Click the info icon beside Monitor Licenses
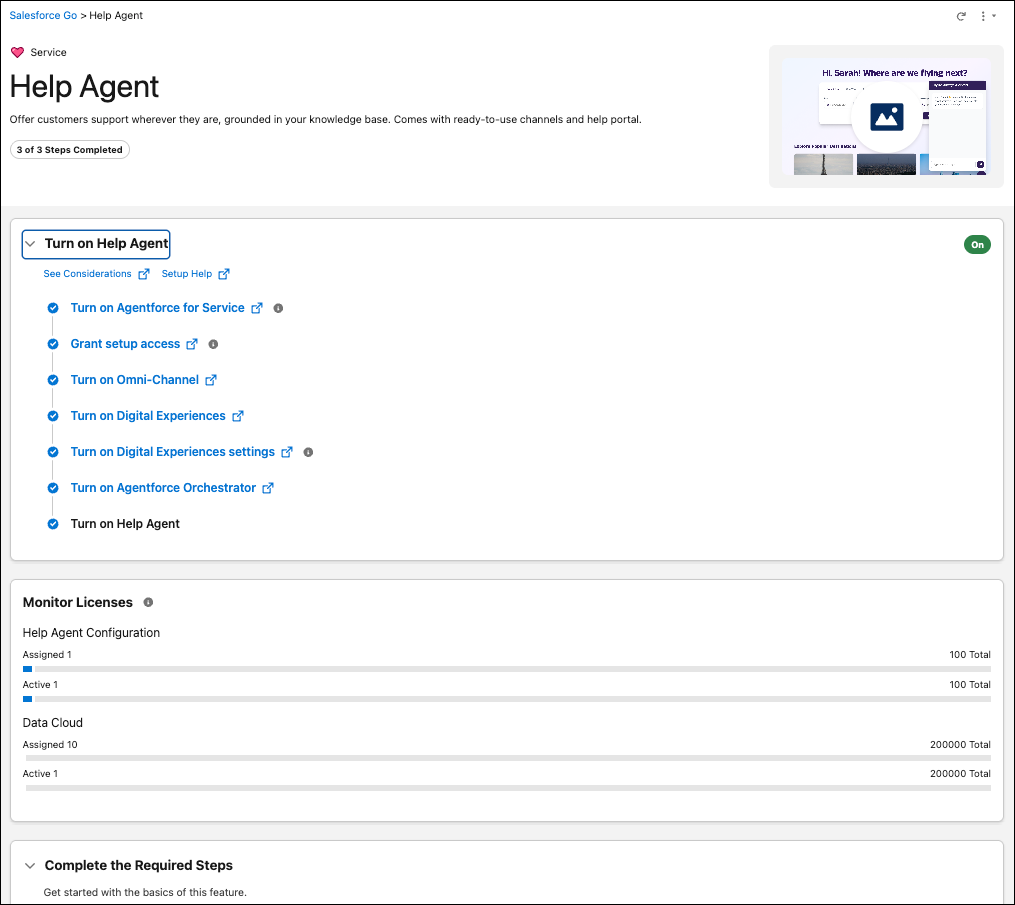Screen dimensions: 1015x905 click(148, 602)
